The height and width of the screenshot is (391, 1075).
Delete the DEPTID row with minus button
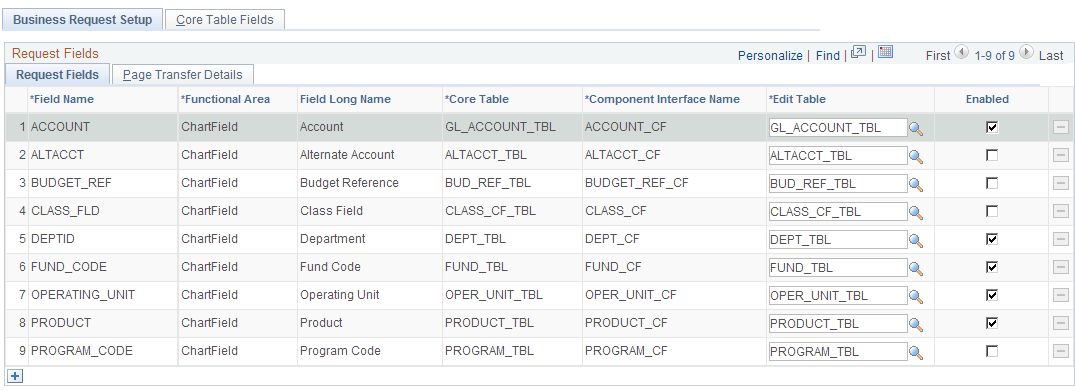(1061, 239)
